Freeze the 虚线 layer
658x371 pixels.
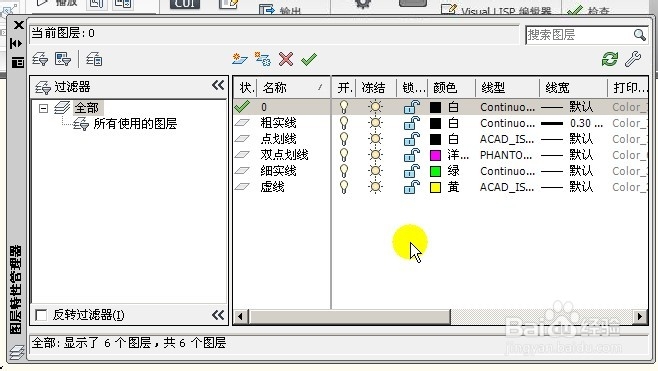375,187
